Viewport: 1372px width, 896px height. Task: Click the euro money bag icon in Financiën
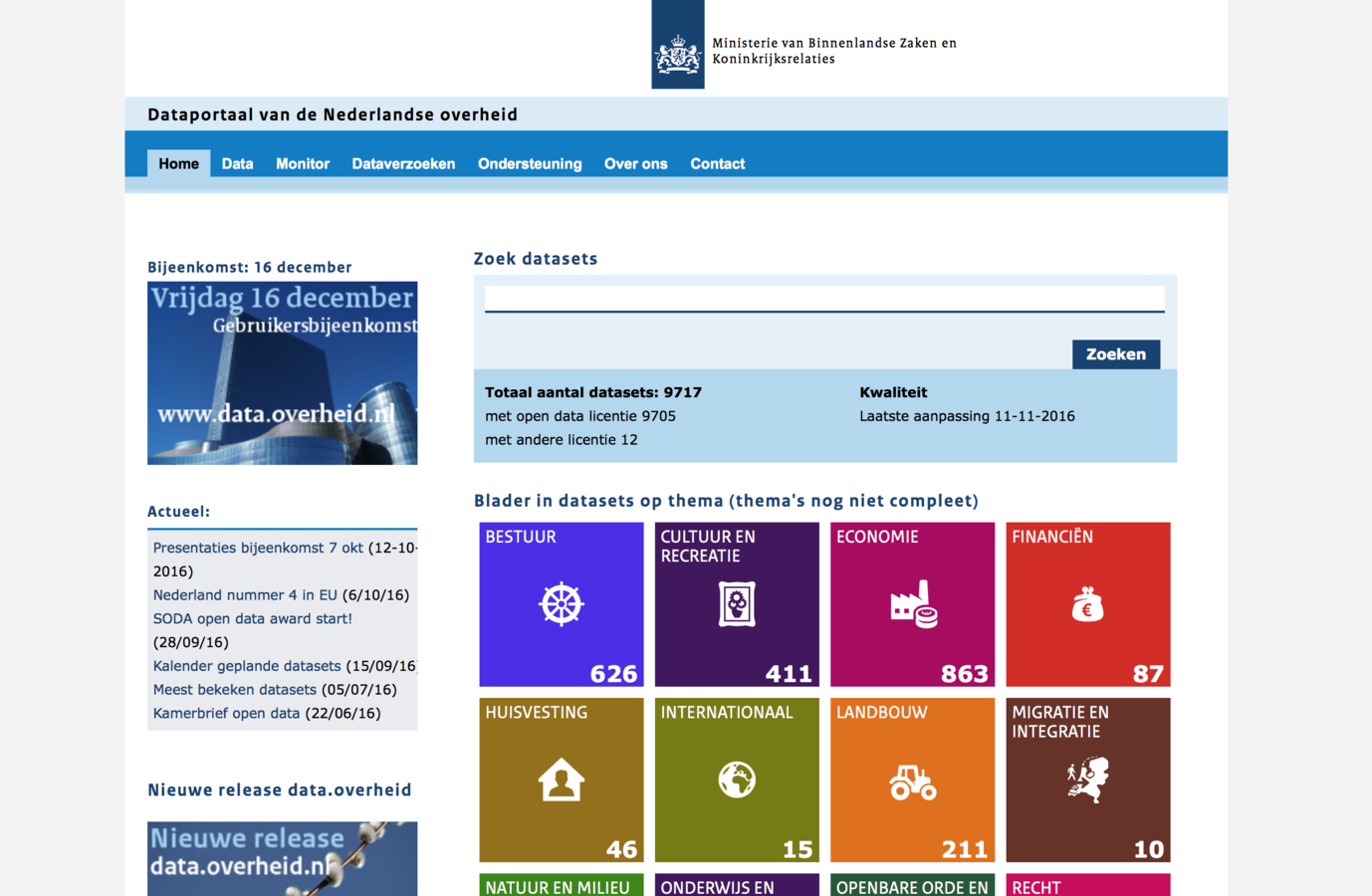(1087, 604)
